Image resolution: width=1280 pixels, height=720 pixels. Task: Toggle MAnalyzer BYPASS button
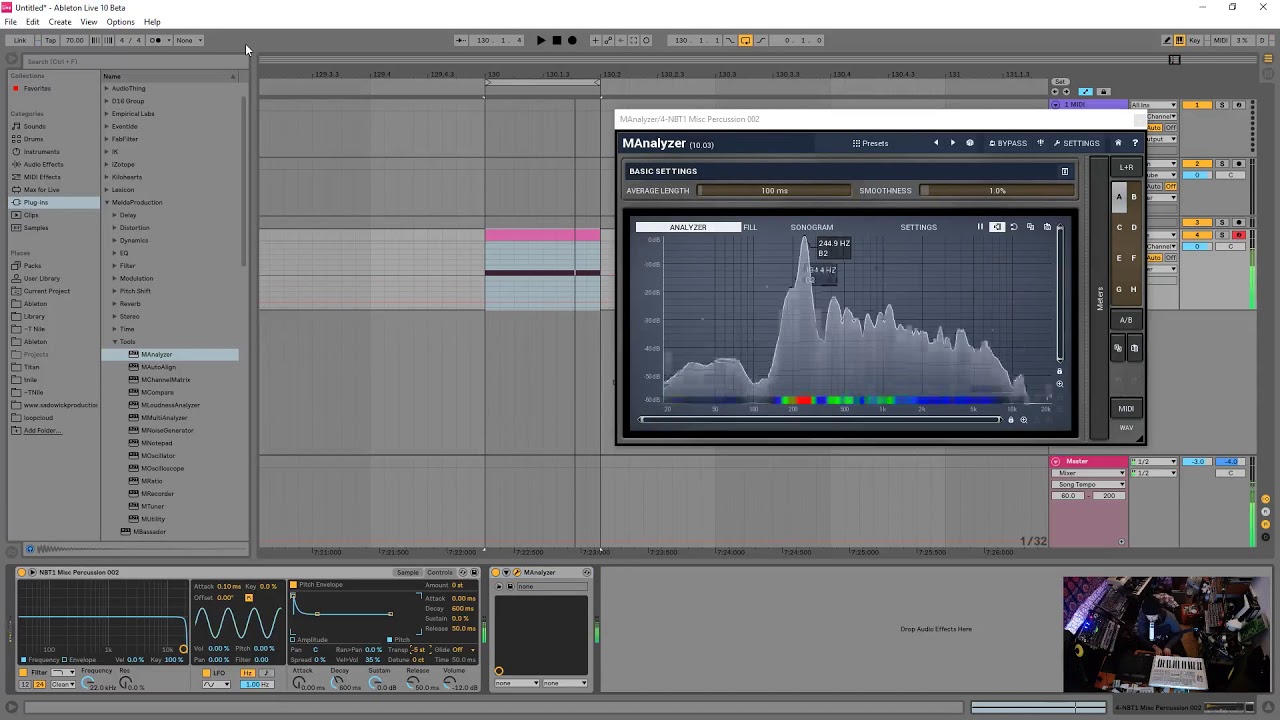pos(1008,143)
